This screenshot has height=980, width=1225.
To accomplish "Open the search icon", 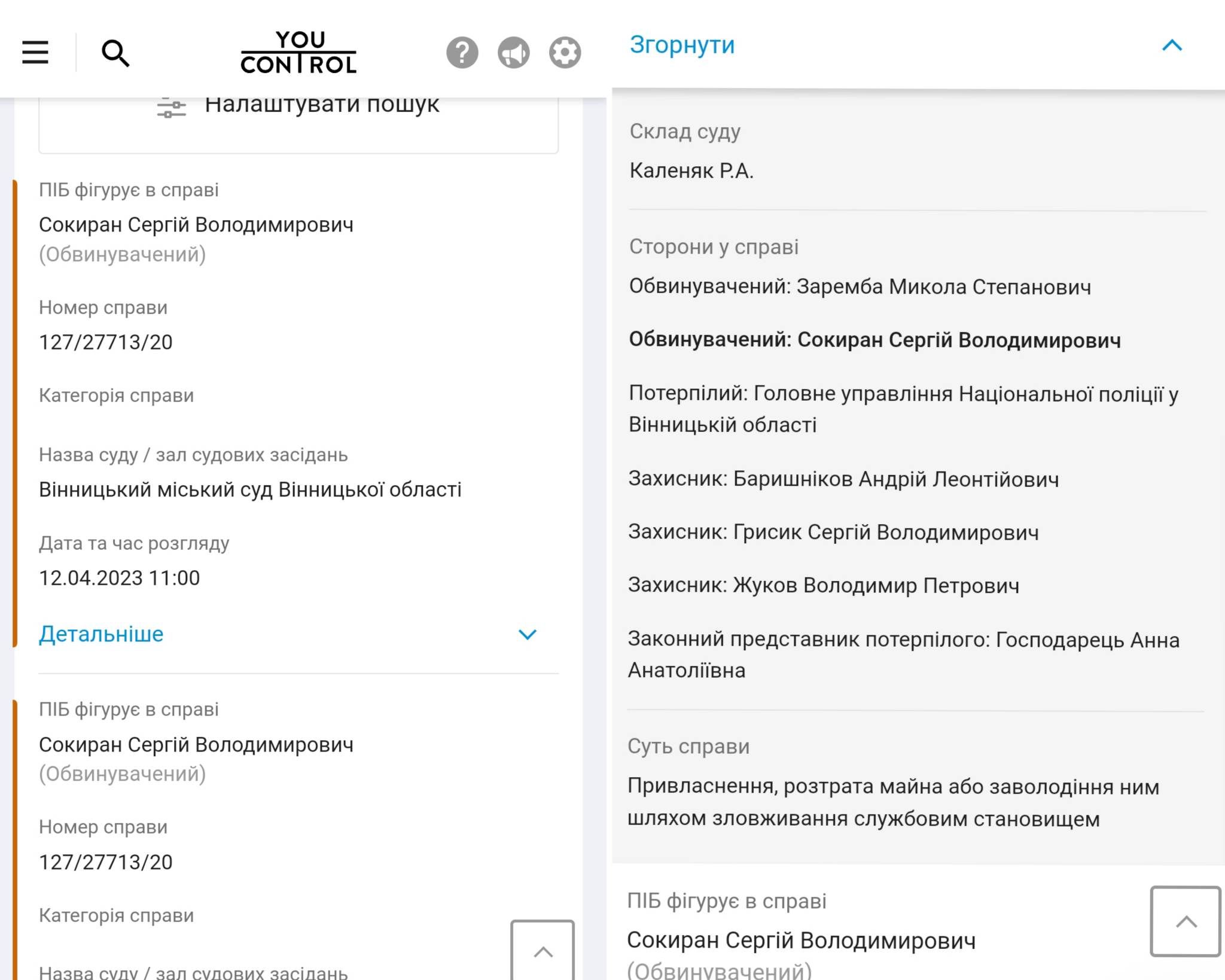I will click(116, 53).
